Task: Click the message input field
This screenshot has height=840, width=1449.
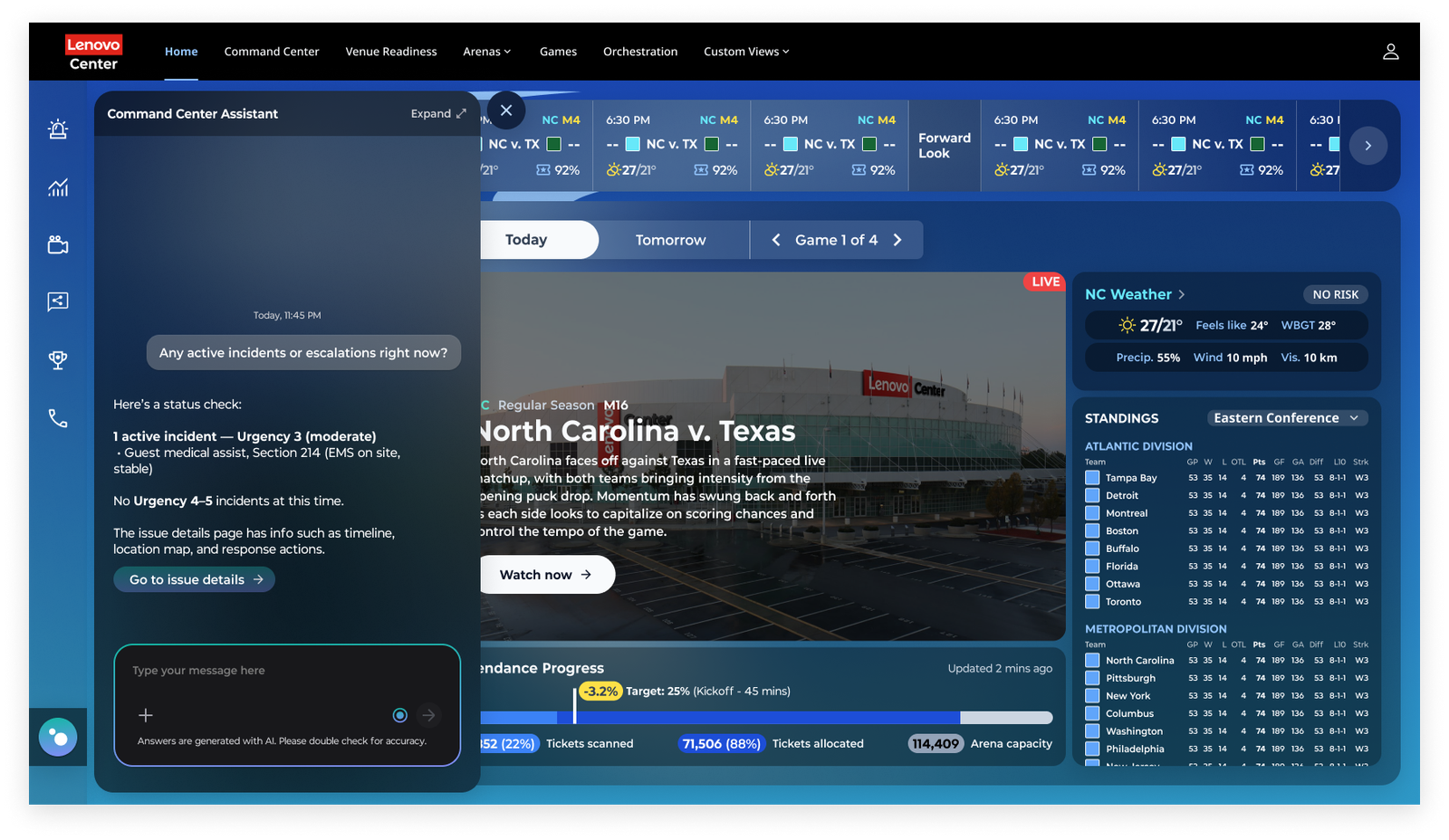Action: (x=287, y=671)
